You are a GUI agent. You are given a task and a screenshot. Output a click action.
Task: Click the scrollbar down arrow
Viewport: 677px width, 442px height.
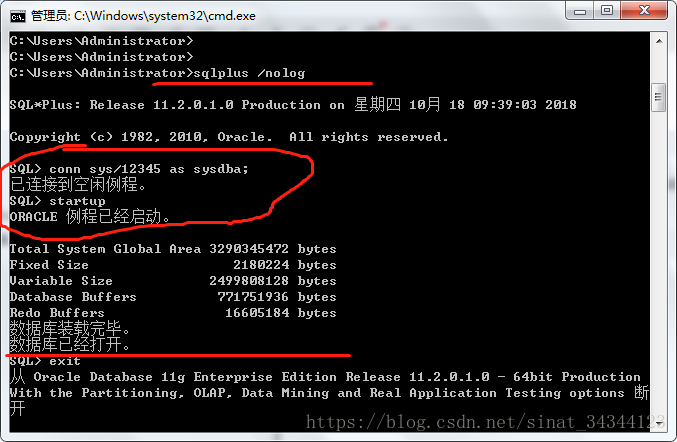click(659, 423)
